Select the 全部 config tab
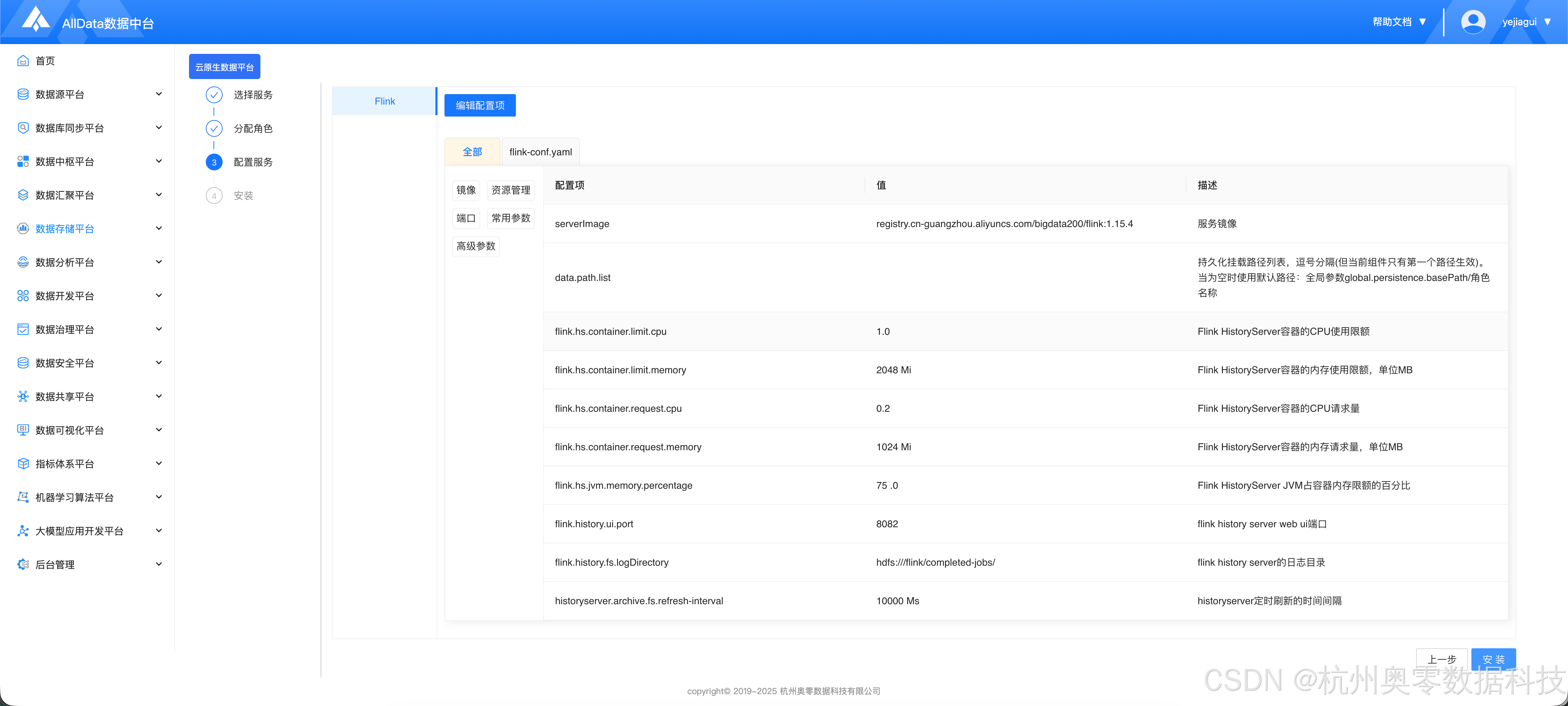Screen dimensions: 1568x706 (472, 152)
